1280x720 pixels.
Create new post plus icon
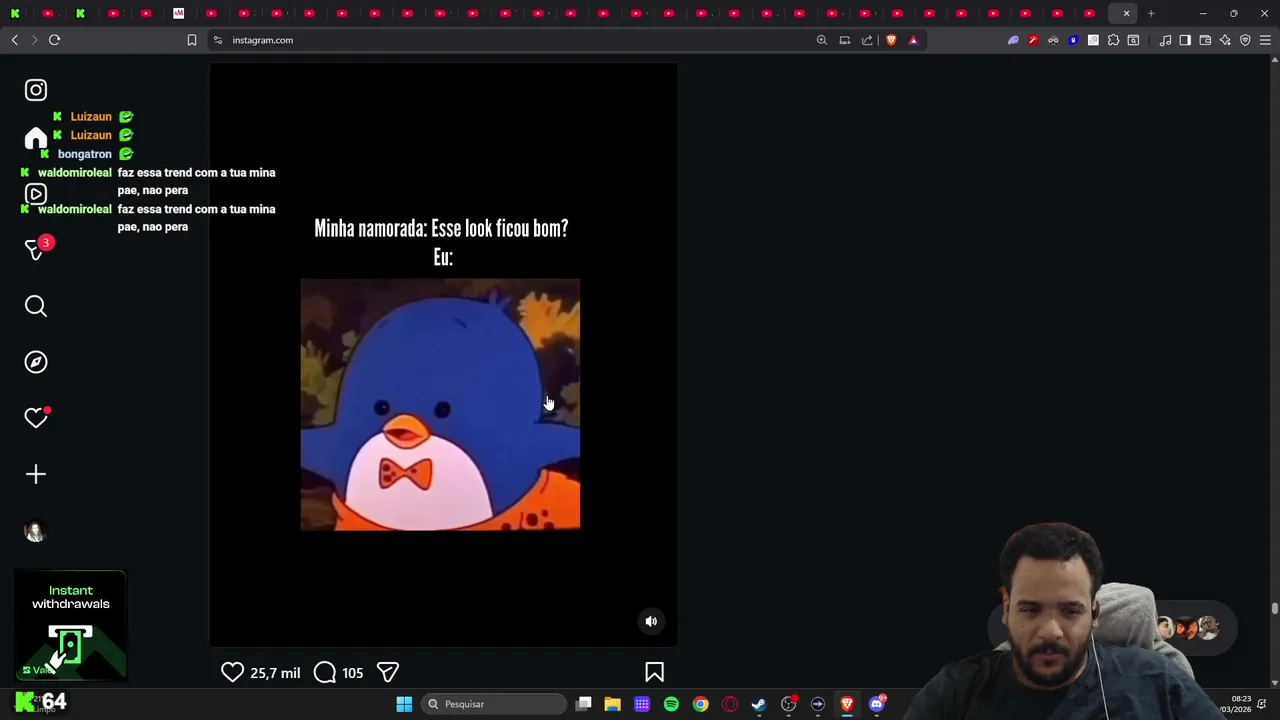[x=36, y=474]
